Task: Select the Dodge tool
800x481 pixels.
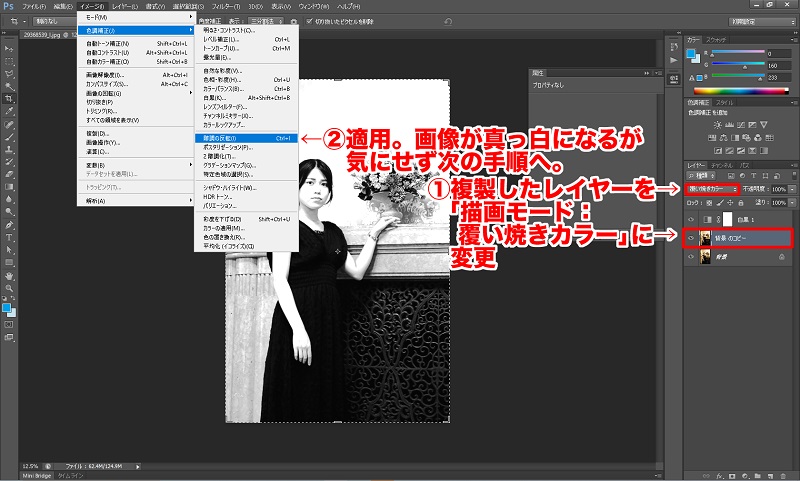Action: [x=9, y=212]
